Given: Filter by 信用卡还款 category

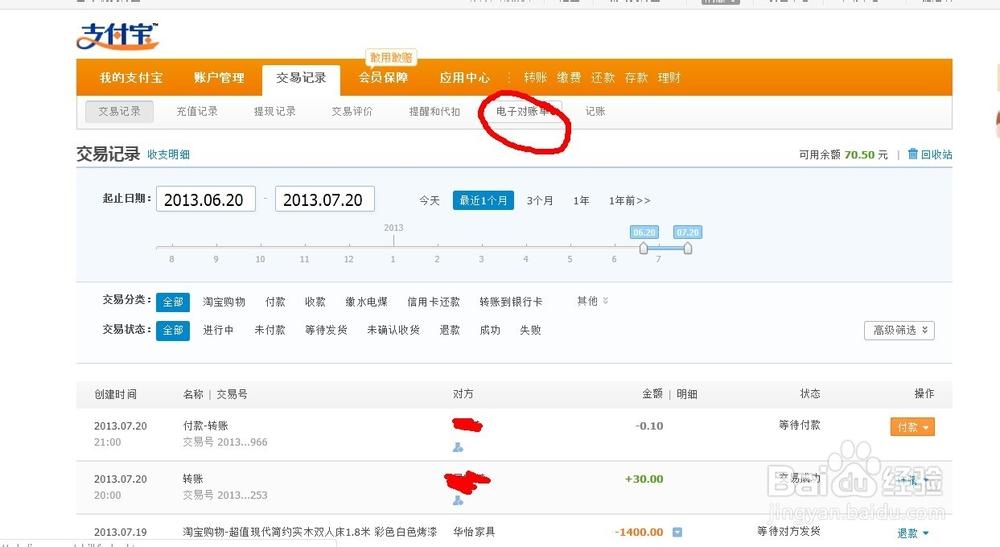Looking at the screenshot, I should 434,302.
